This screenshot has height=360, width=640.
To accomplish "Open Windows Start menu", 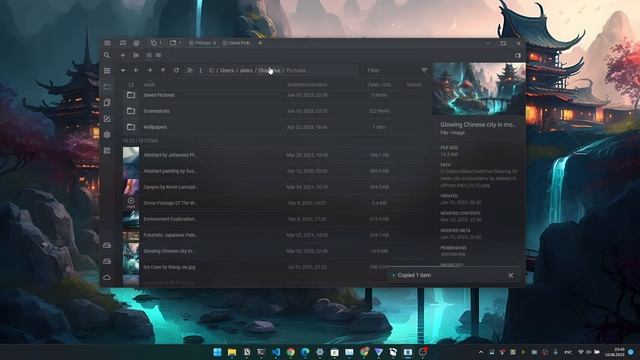I will tap(217, 352).
